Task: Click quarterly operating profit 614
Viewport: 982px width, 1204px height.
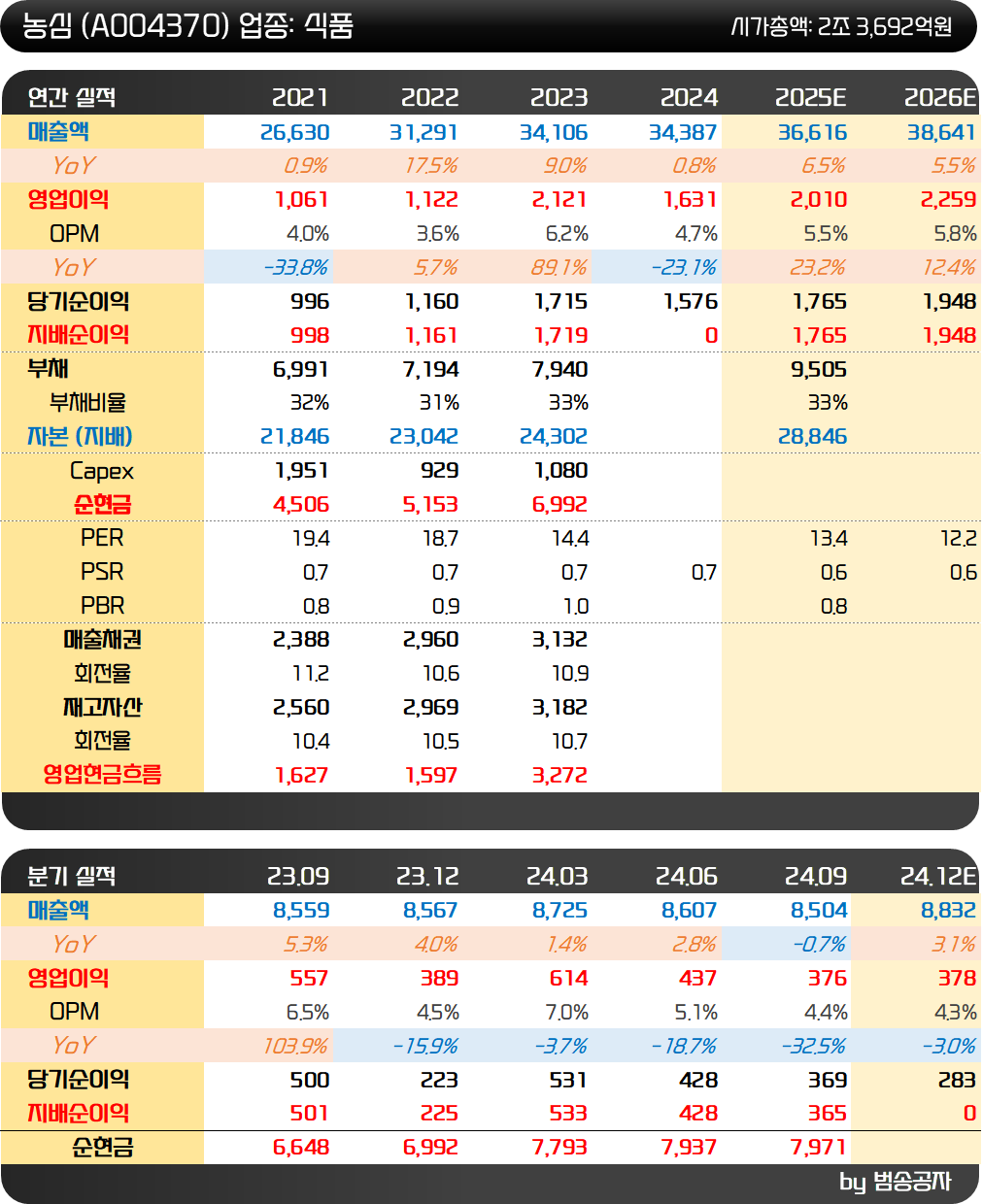Action: point(568,978)
